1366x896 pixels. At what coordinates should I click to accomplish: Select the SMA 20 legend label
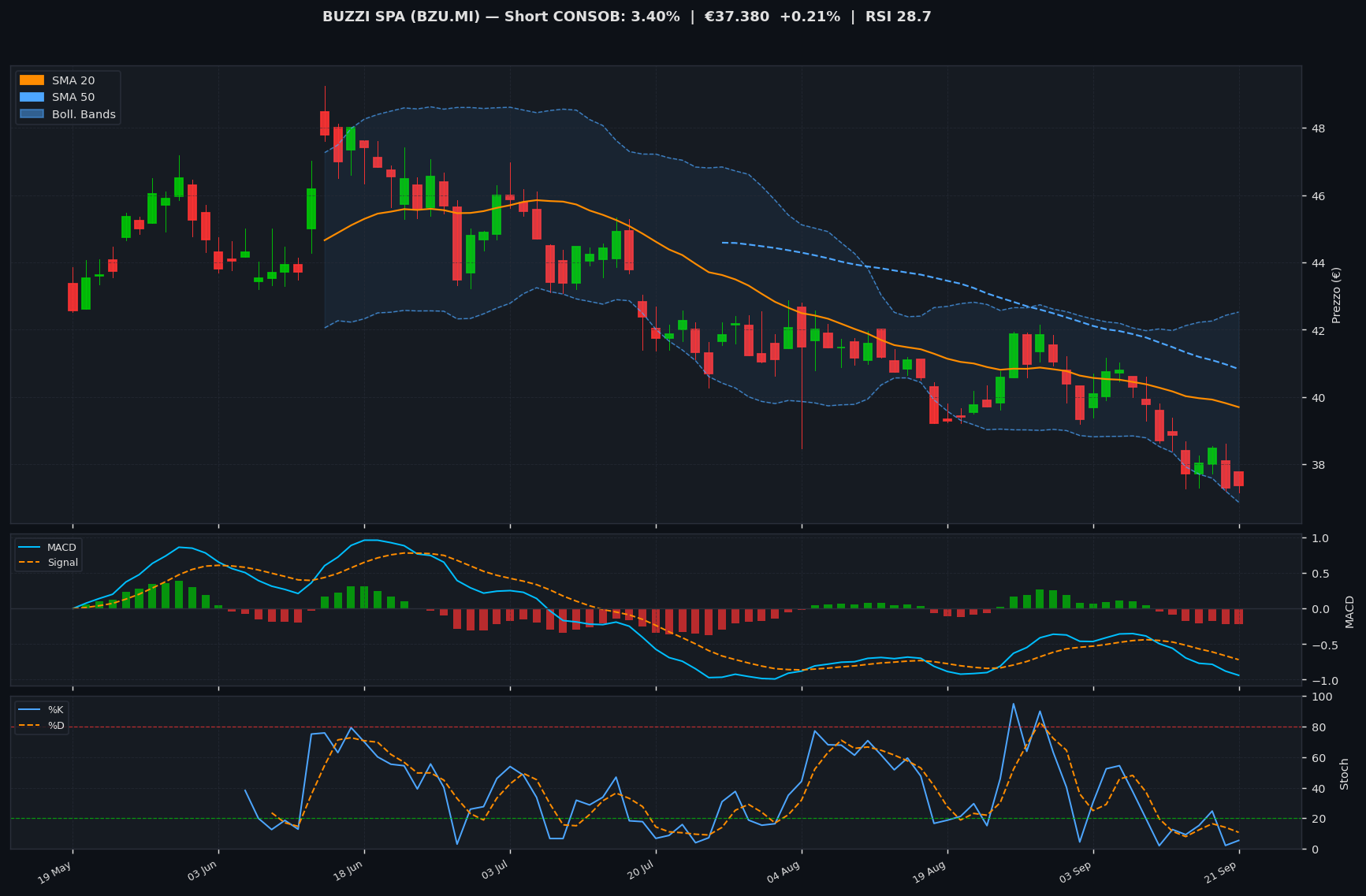[x=73, y=80]
